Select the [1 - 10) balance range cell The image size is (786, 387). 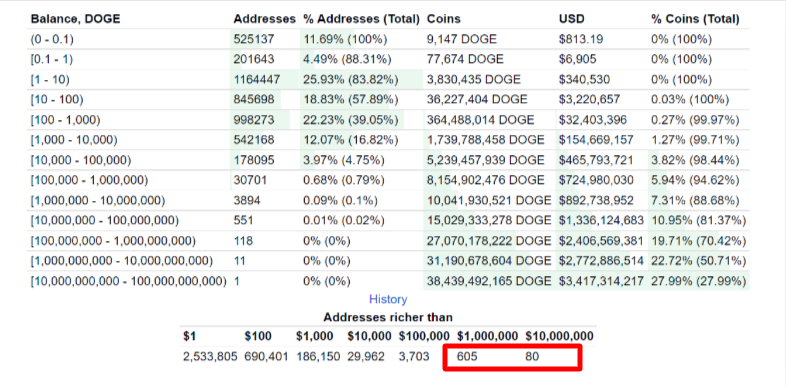[50, 79]
